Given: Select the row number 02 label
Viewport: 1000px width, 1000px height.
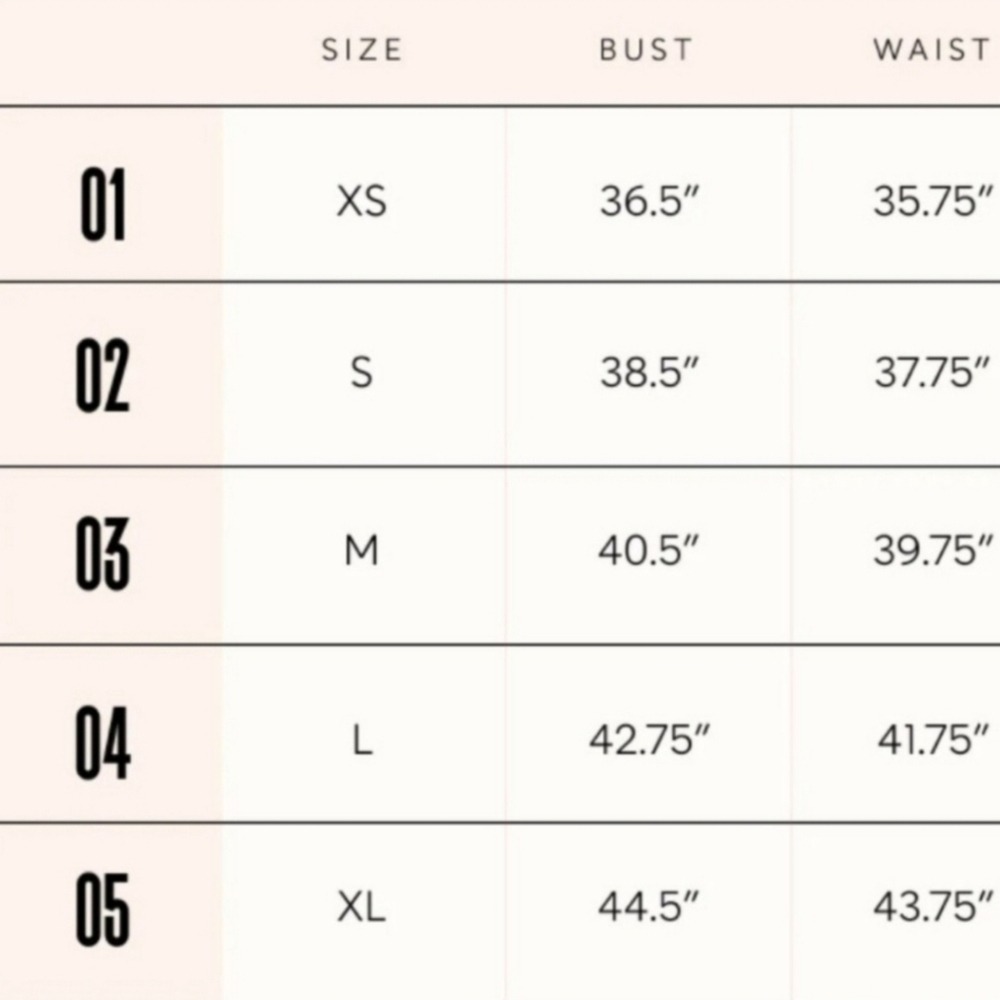Looking at the screenshot, I should 103,375.
